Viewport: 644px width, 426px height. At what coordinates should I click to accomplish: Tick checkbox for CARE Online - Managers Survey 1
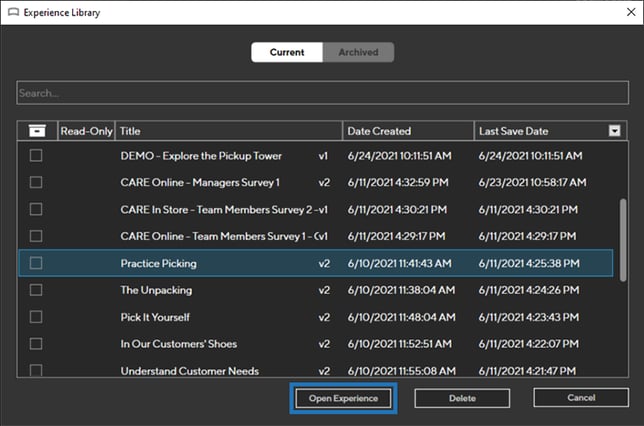point(36,182)
